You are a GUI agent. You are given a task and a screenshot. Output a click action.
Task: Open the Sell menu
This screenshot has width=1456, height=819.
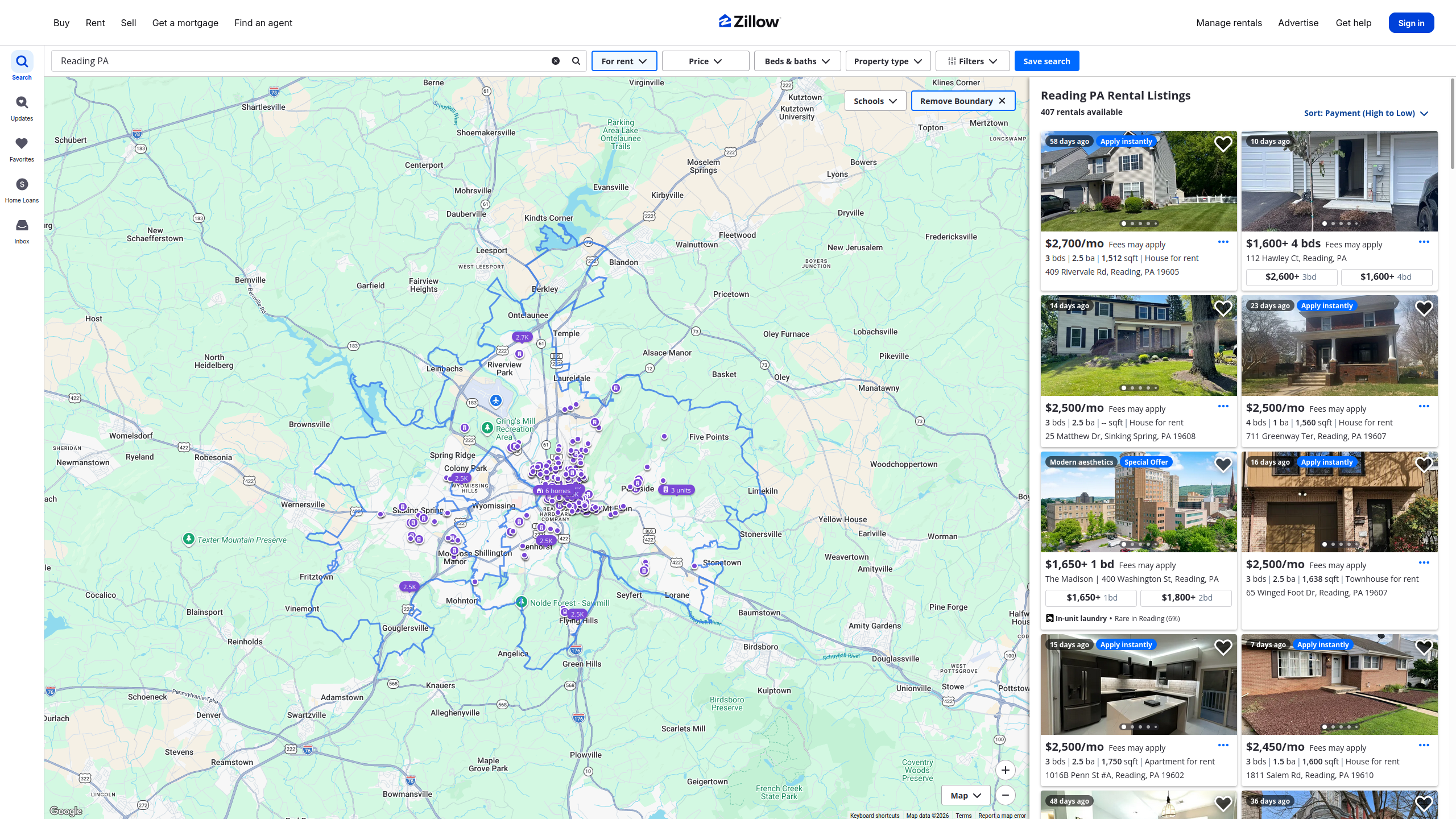[x=129, y=23]
